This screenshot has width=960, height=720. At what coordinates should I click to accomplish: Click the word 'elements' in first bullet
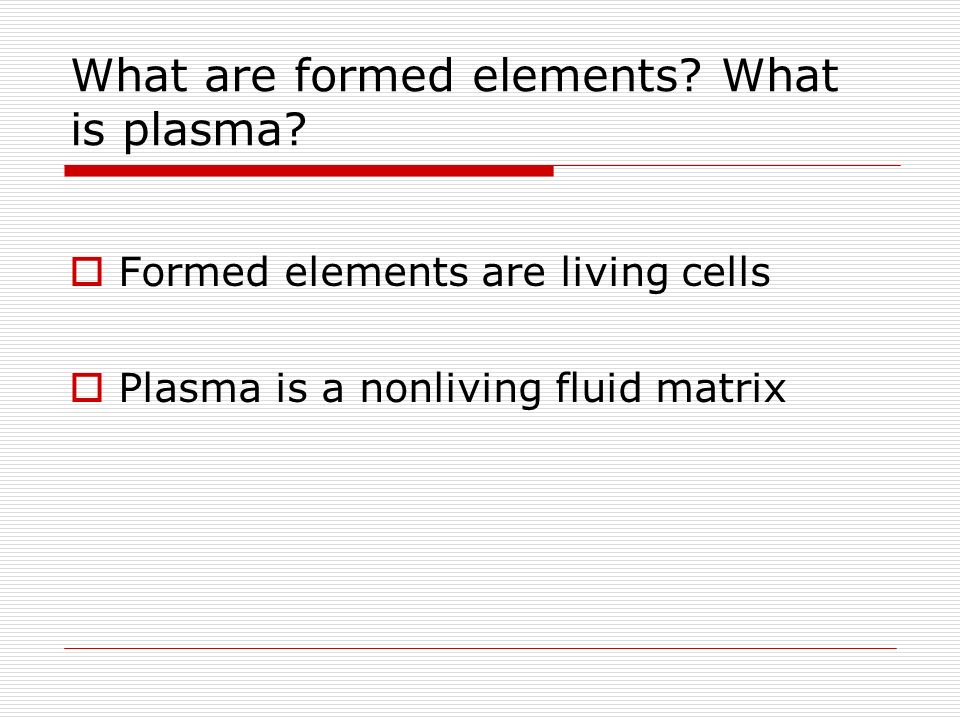tap(377, 272)
